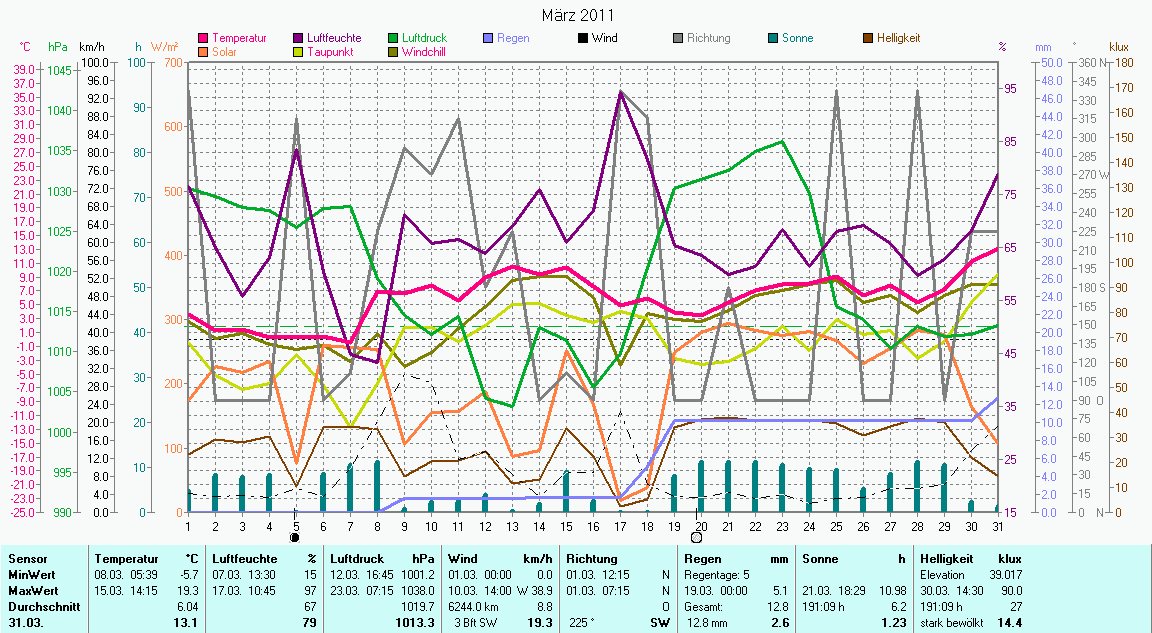
Task: Click the hPa axis unit label
Action: pos(58,47)
